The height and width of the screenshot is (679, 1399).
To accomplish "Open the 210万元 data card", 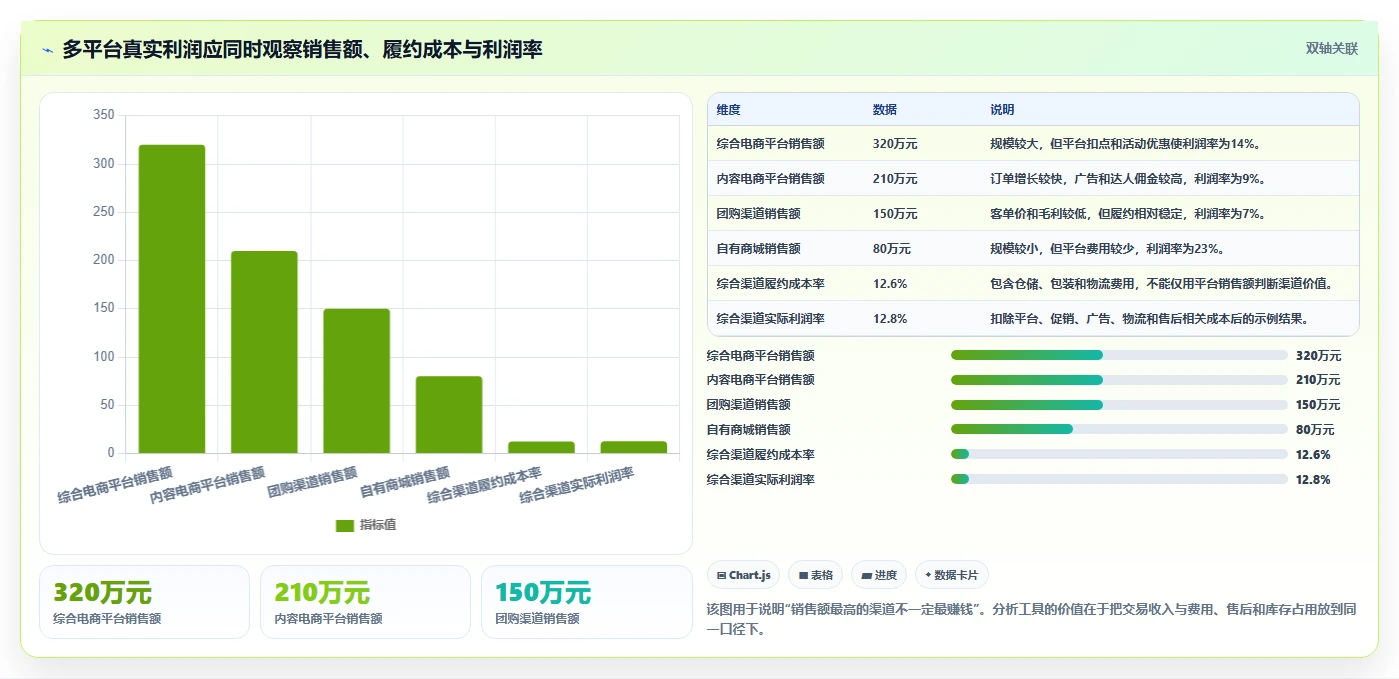I will click(365, 602).
